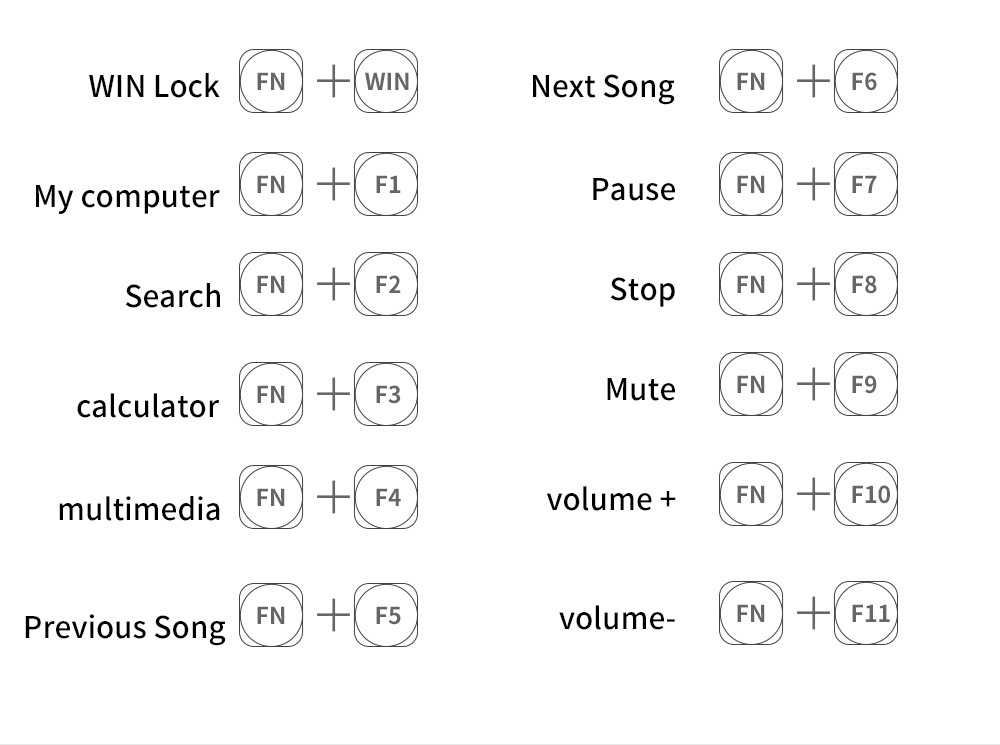Screen dimensions: 1000x745
Task: Click the F11 key icon
Action: click(x=865, y=613)
